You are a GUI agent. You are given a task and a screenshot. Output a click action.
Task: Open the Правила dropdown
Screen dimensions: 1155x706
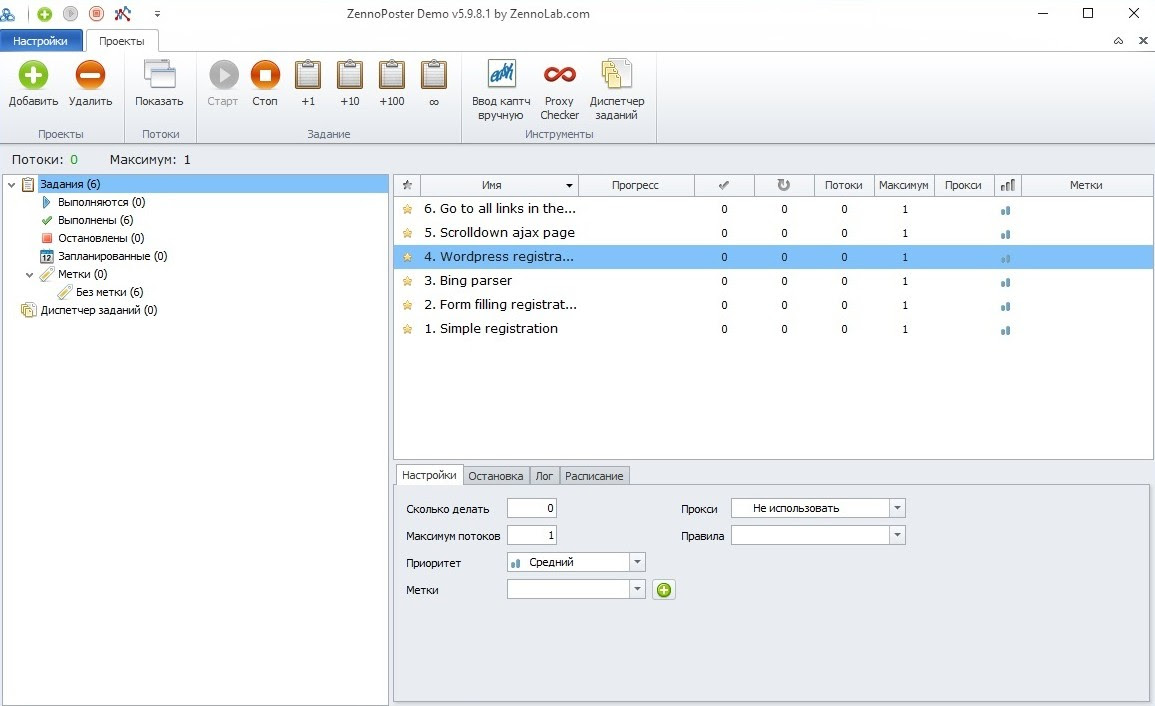(x=896, y=536)
